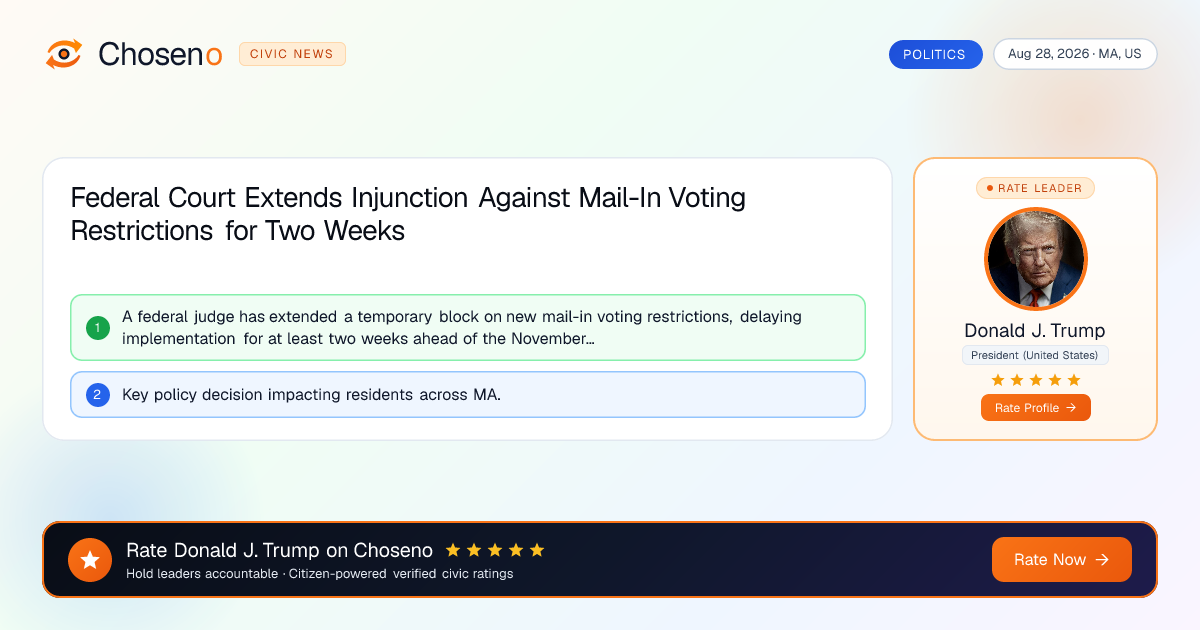Click the arrow icon on Rate Now button
1200x630 pixels.
click(1103, 560)
